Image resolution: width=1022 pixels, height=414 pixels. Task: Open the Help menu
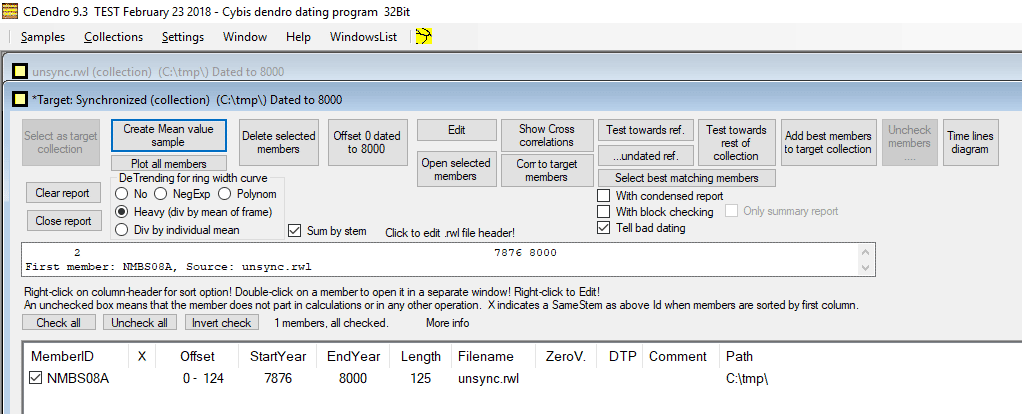[298, 37]
